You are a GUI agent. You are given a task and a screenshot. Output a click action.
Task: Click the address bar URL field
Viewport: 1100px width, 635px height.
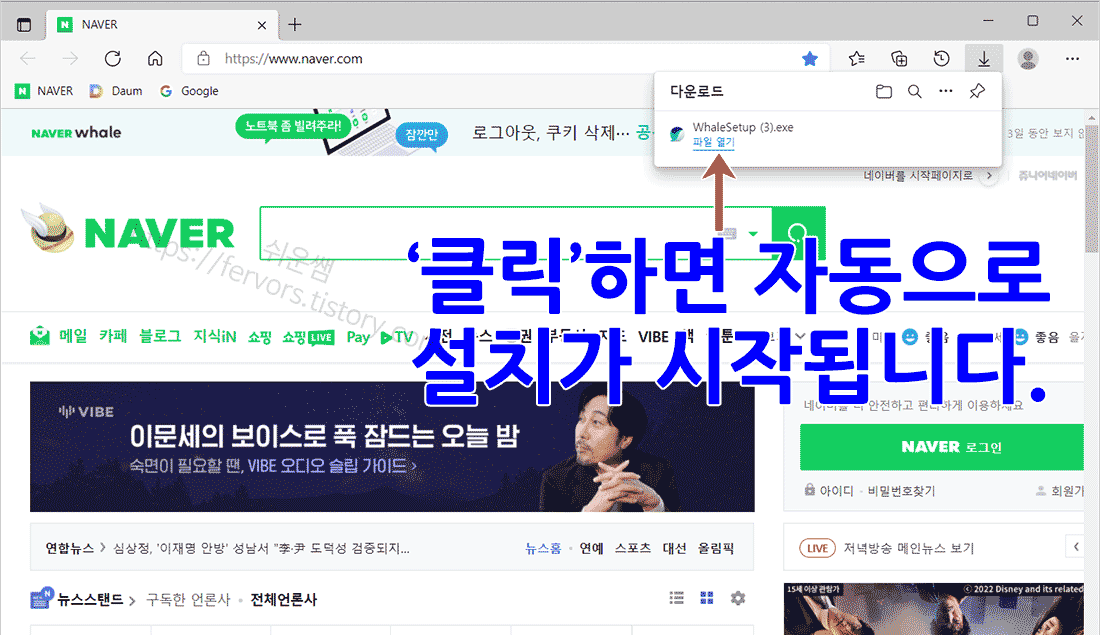(x=507, y=59)
